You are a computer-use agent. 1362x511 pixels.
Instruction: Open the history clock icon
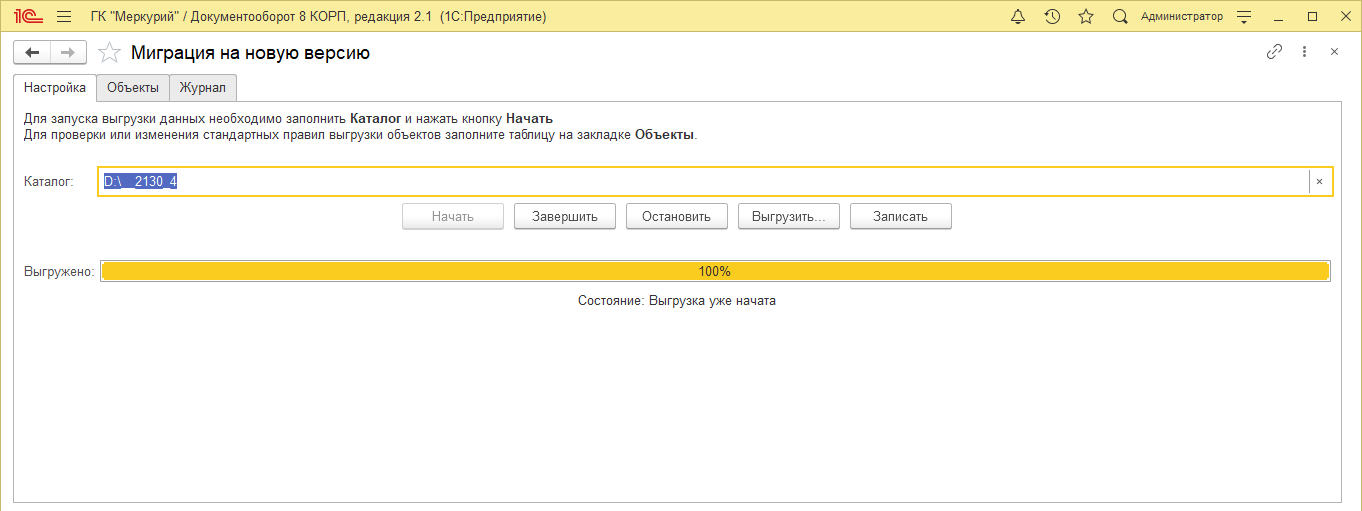[1052, 17]
